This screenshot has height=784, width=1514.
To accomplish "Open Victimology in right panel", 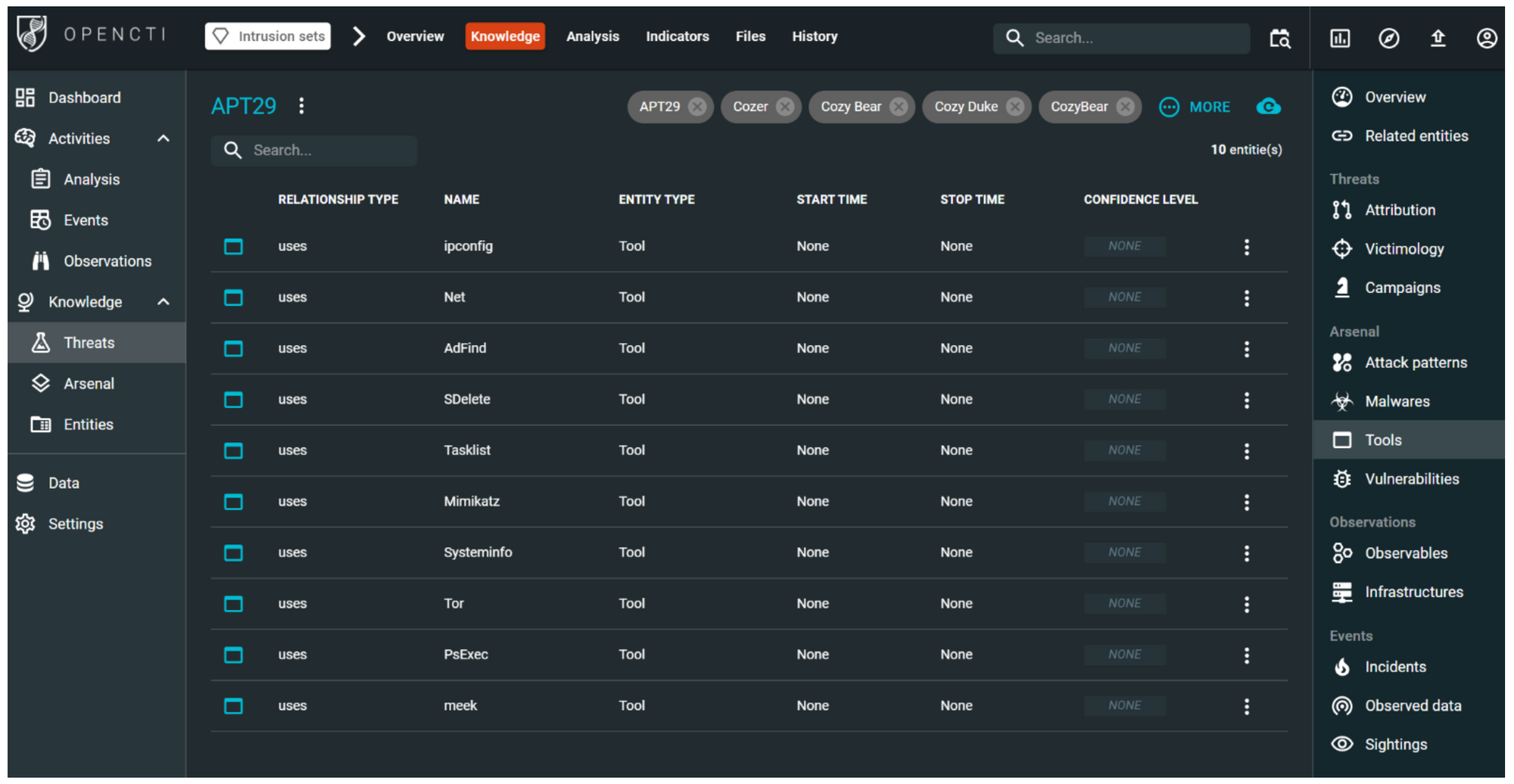I will click(x=1409, y=249).
